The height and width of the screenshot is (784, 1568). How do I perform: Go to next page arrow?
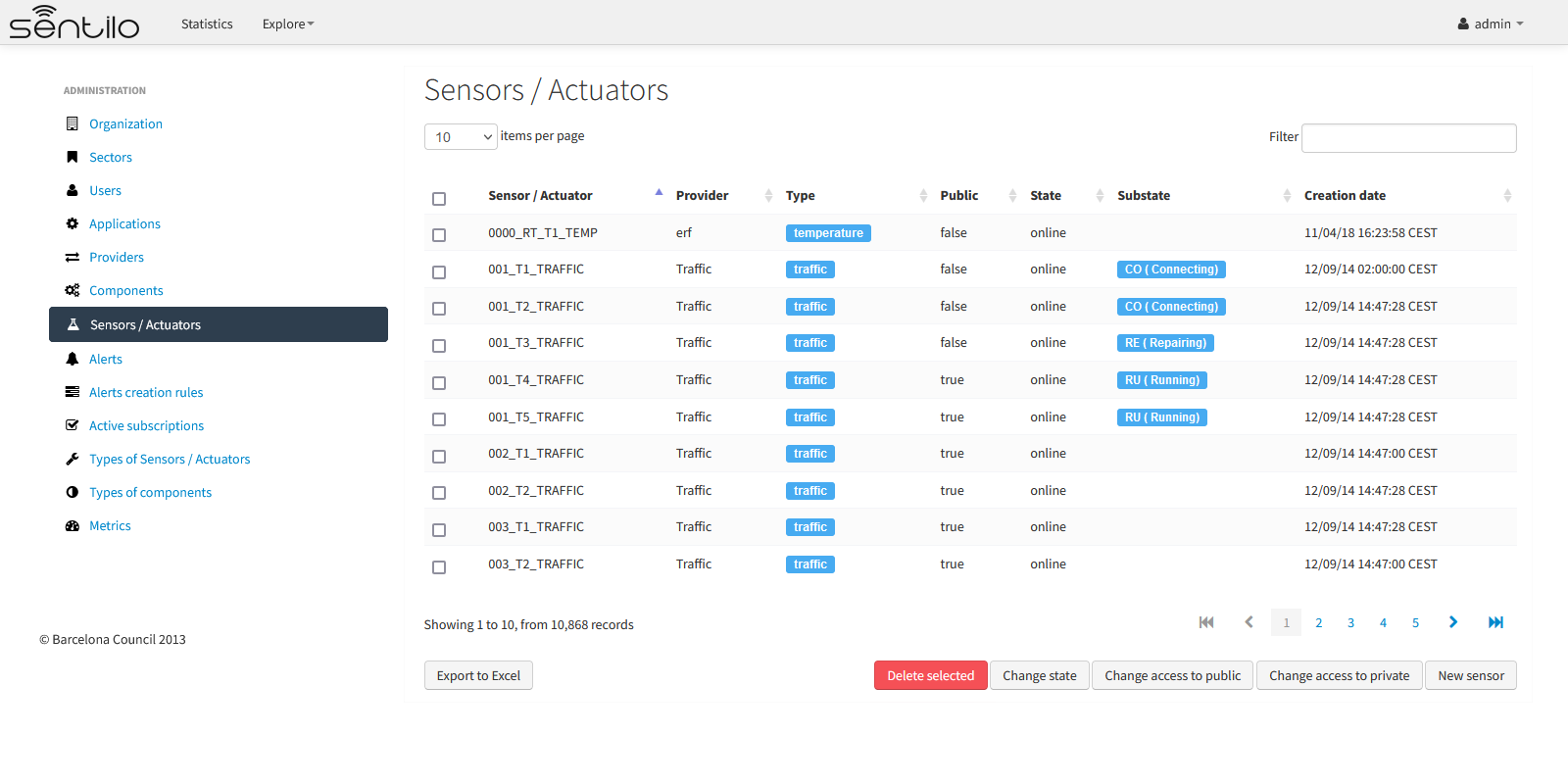(1453, 622)
